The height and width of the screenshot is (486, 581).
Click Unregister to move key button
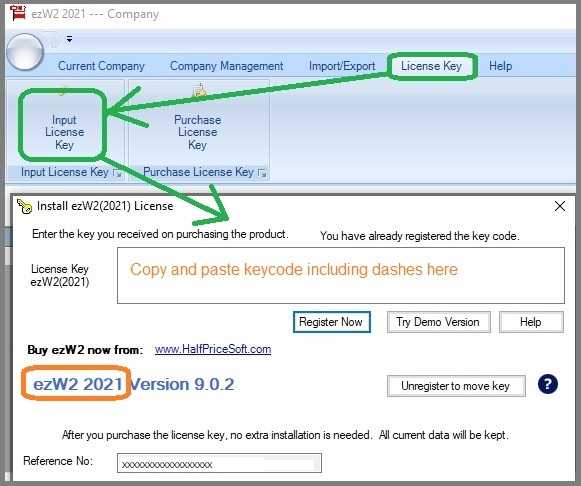coord(456,386)
